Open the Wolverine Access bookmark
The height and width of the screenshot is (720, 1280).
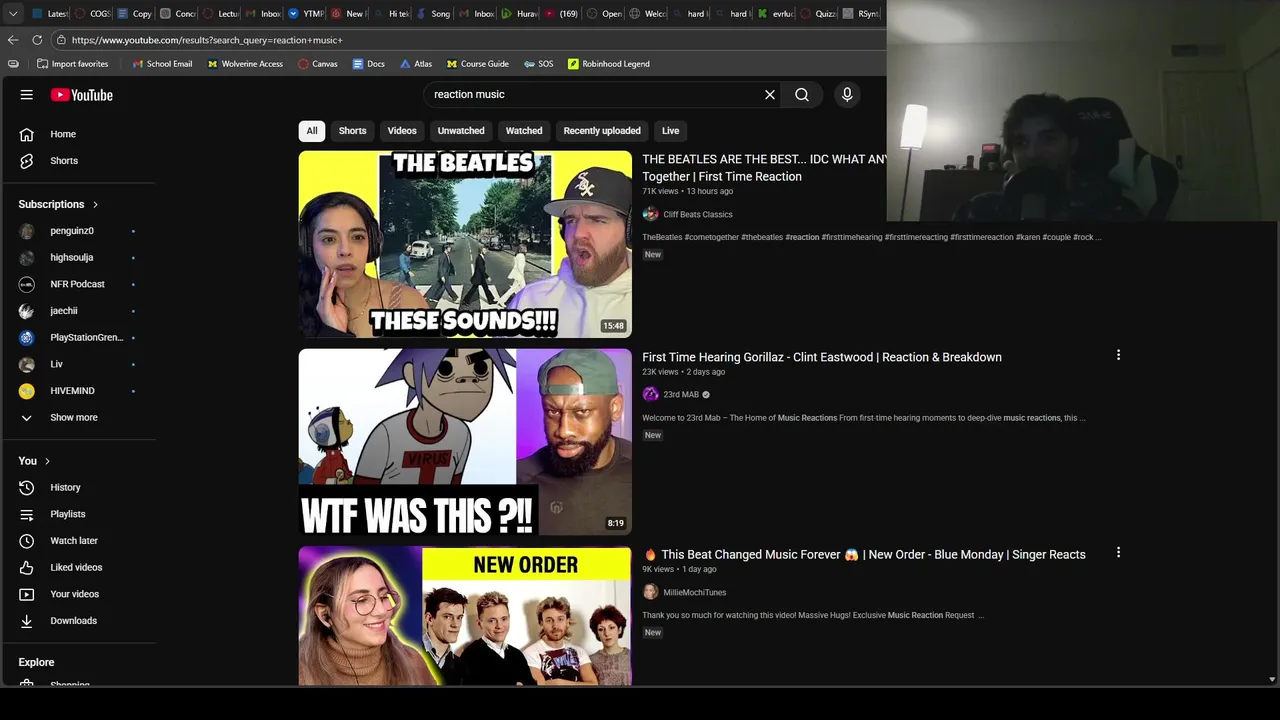(245, 64)
